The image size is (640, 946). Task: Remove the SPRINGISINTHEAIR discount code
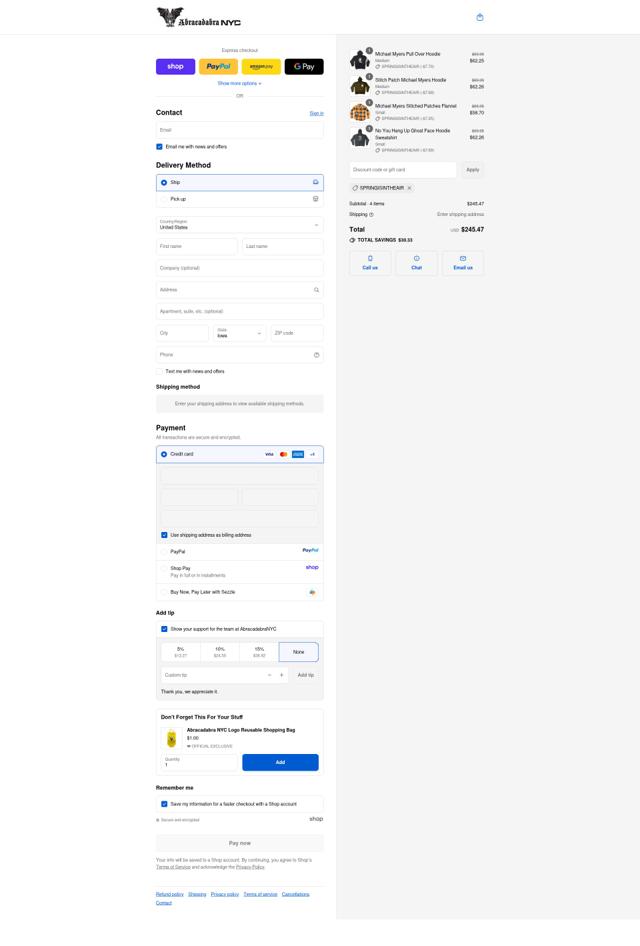click(x=410, y=188)
